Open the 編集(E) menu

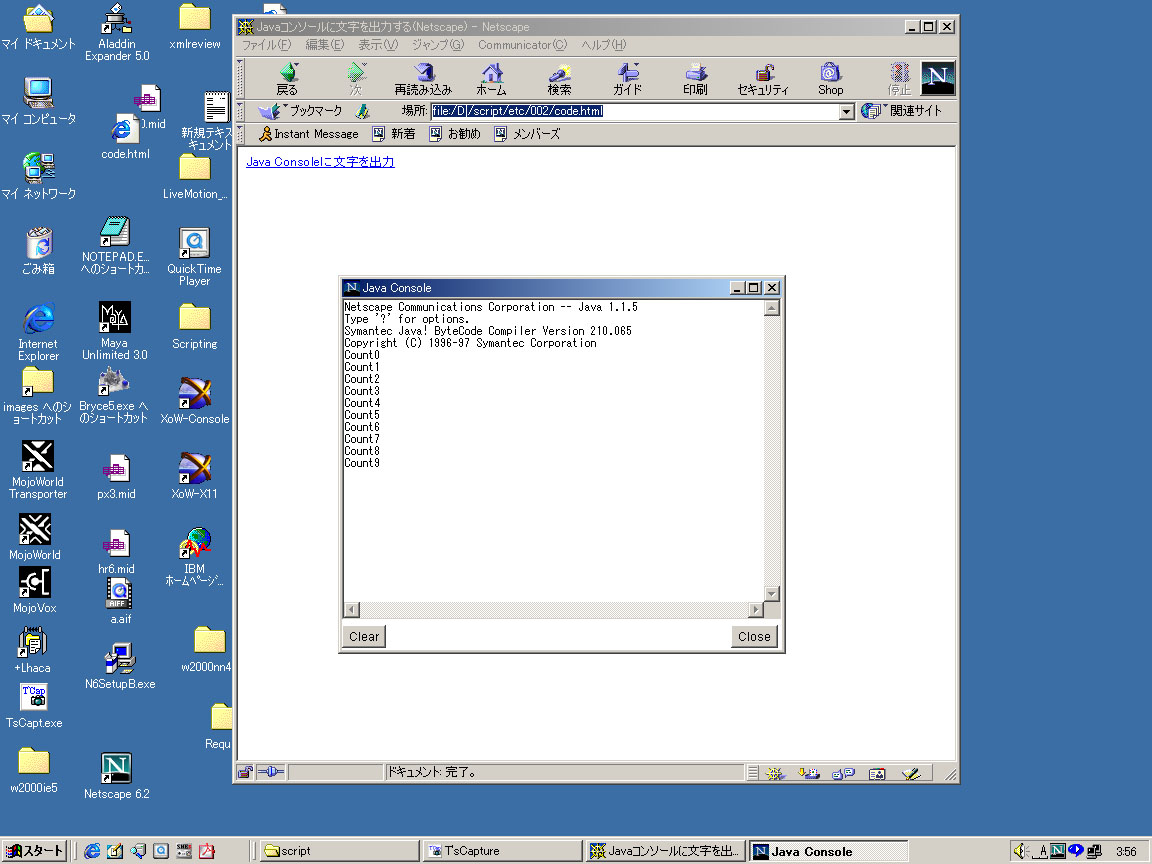(325, 45)
